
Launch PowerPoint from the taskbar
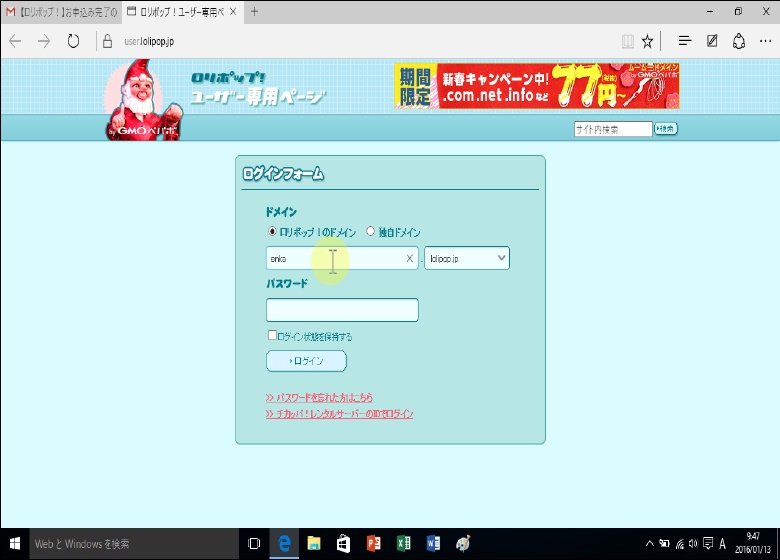[374, 544]
